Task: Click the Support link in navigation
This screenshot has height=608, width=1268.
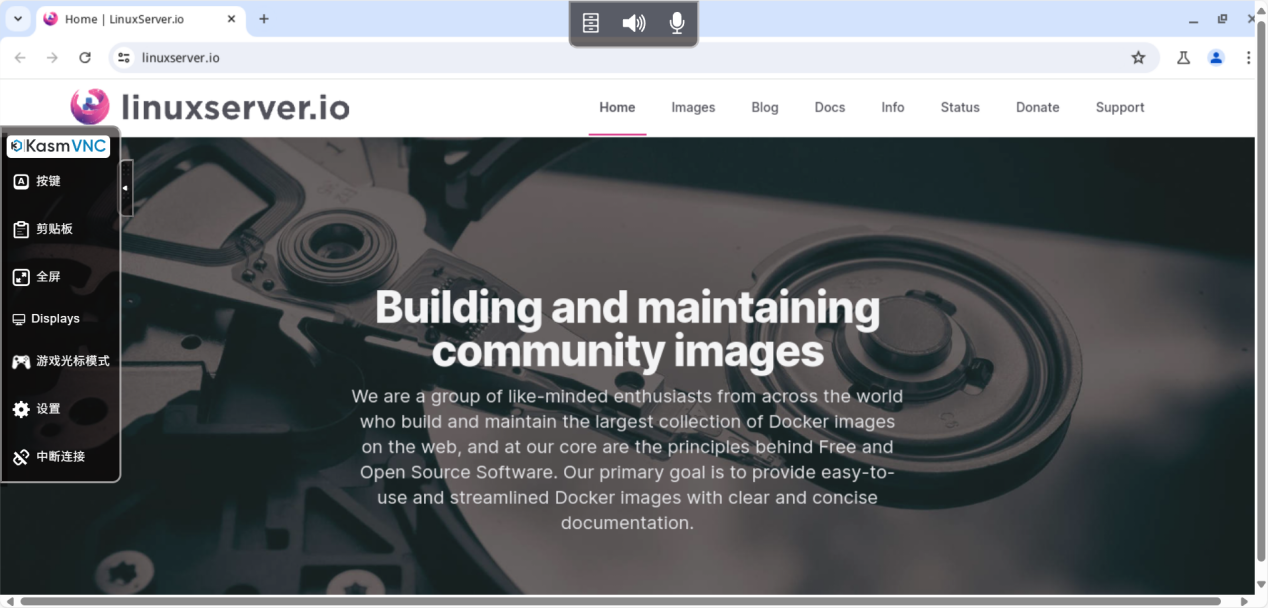Action: pos(1119,107)
